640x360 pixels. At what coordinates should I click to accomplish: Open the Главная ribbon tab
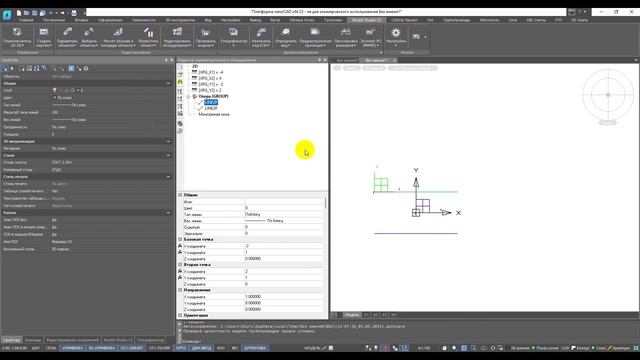[27, 20]
